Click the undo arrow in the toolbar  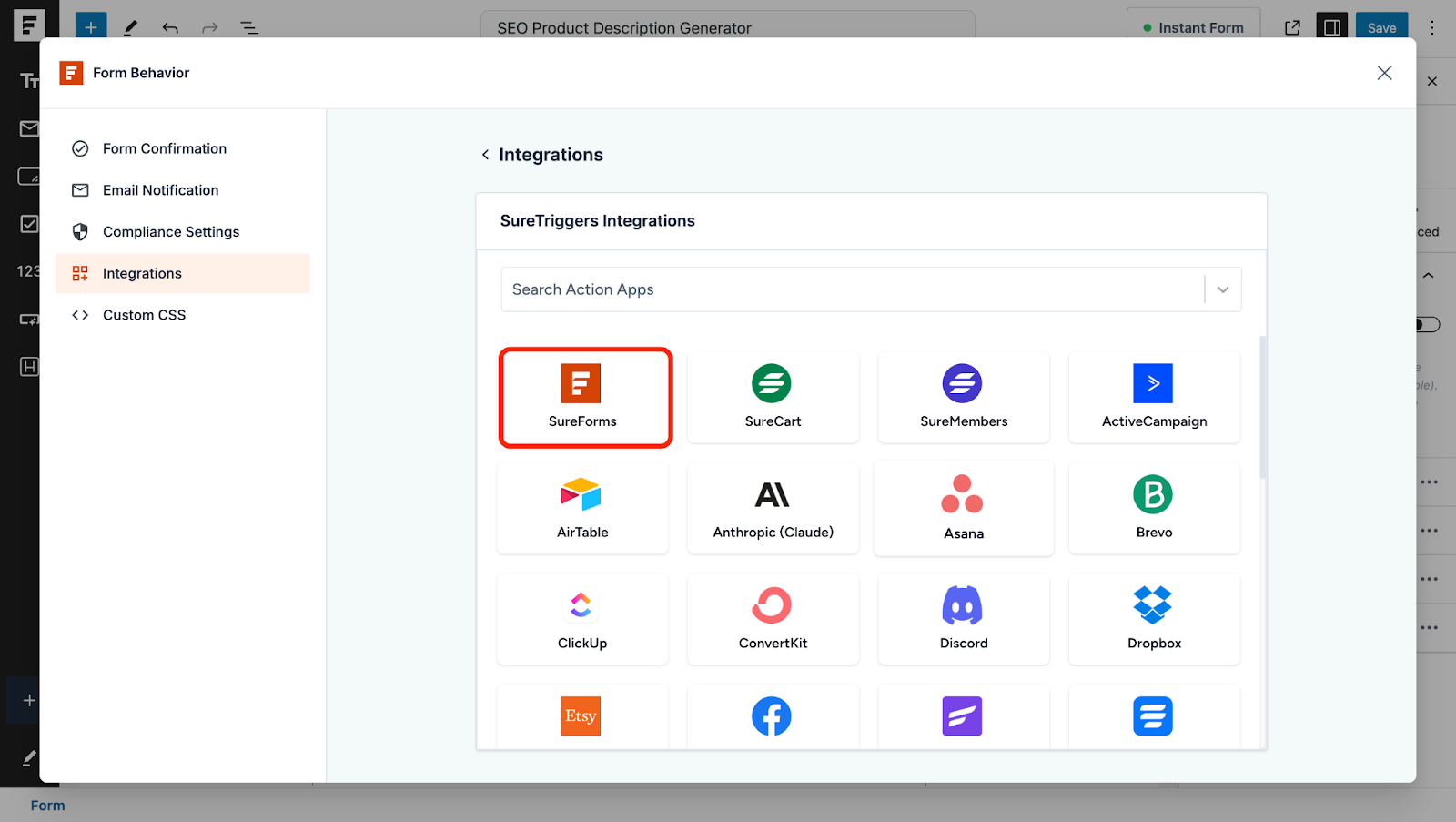[x=169, y=27]
